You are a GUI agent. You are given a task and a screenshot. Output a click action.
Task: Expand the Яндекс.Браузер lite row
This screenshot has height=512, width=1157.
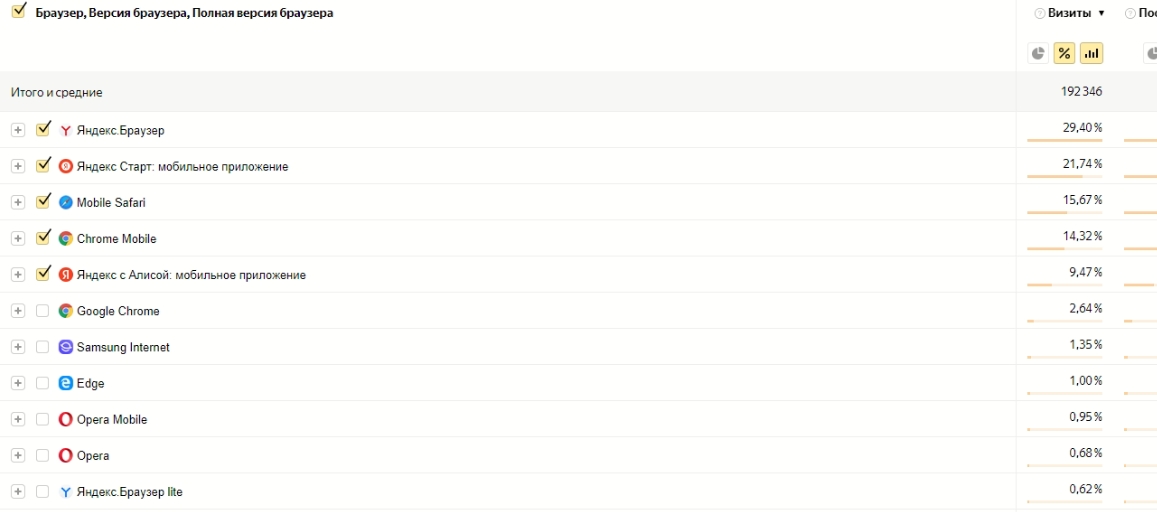(18, 491)
